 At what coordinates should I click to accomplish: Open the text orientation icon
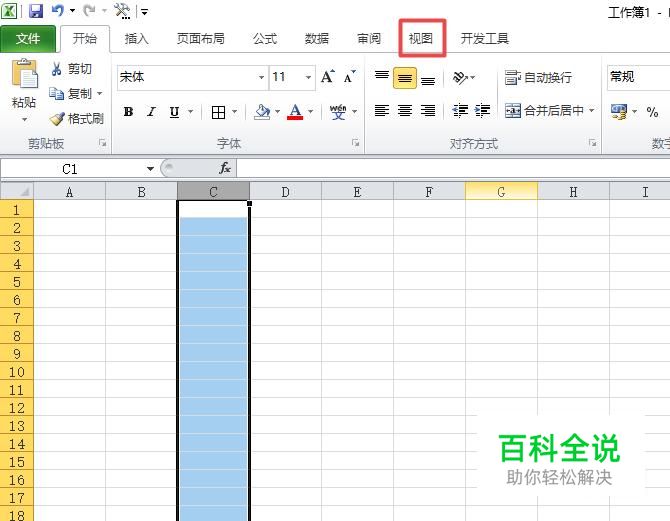tap(460, 77)
